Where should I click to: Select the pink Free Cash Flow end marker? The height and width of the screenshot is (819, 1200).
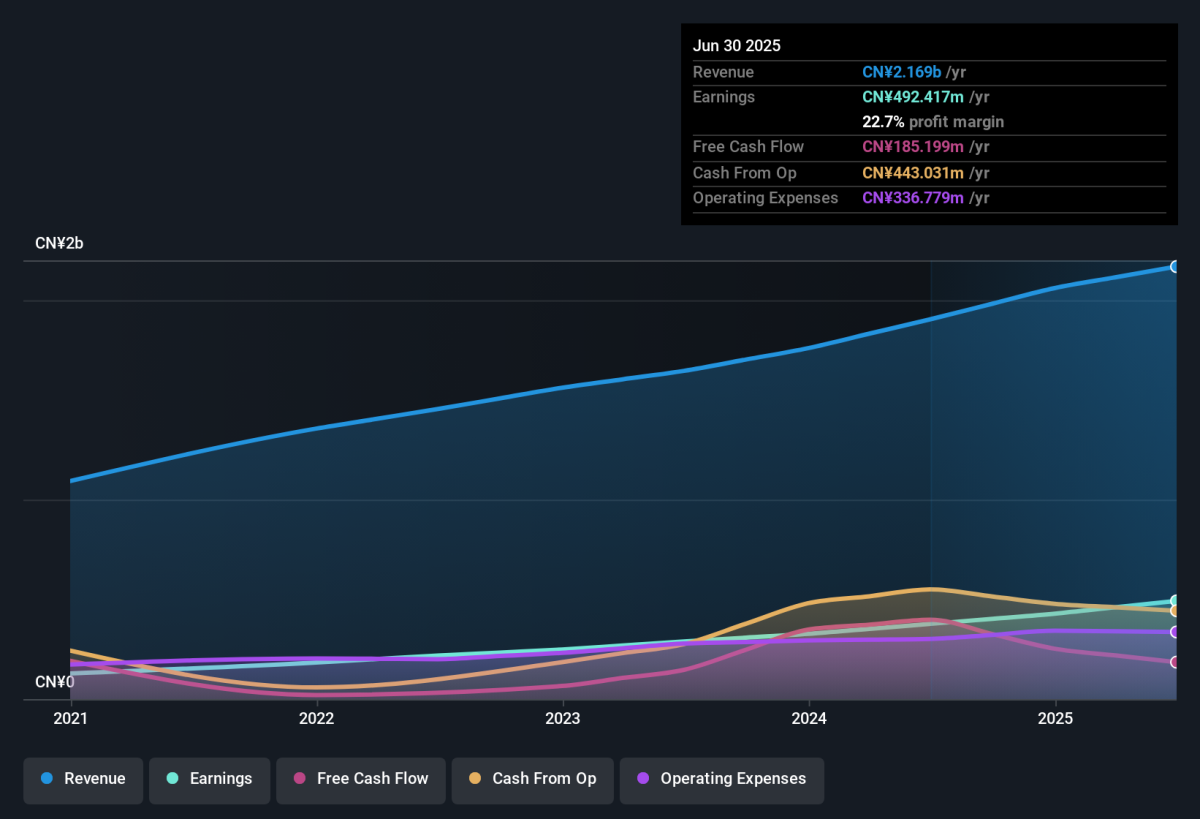[1176, 662]
